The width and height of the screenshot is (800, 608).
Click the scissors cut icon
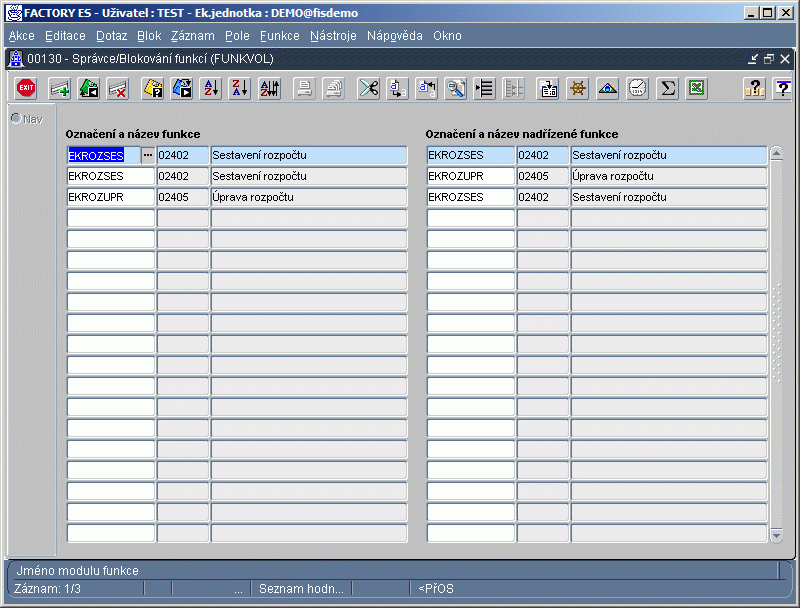pyautogui.click(x=368, y=88)
